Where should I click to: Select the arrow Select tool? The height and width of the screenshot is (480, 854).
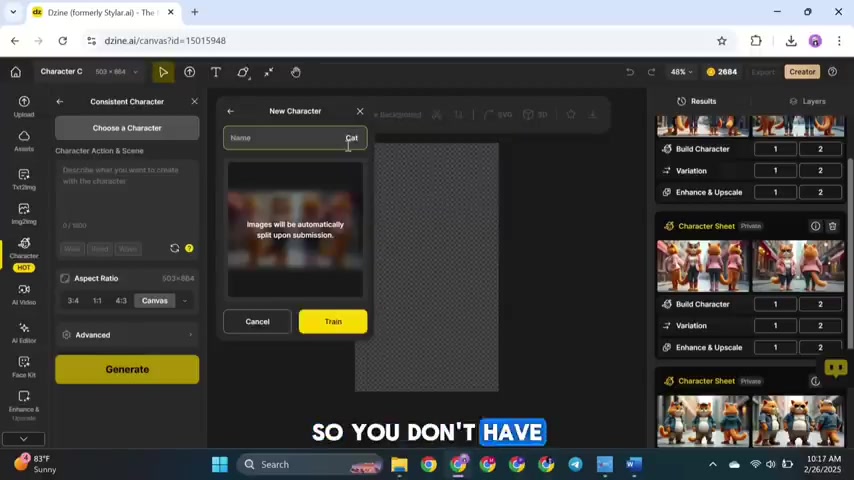pyautogui.click(x=163, y=72)
